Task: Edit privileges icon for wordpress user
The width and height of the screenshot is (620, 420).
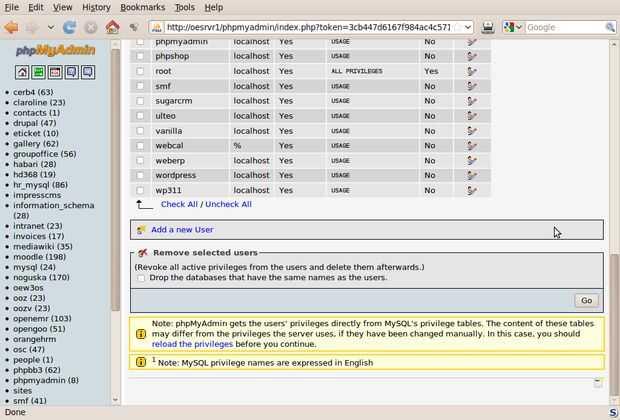Action: [471, 175]
